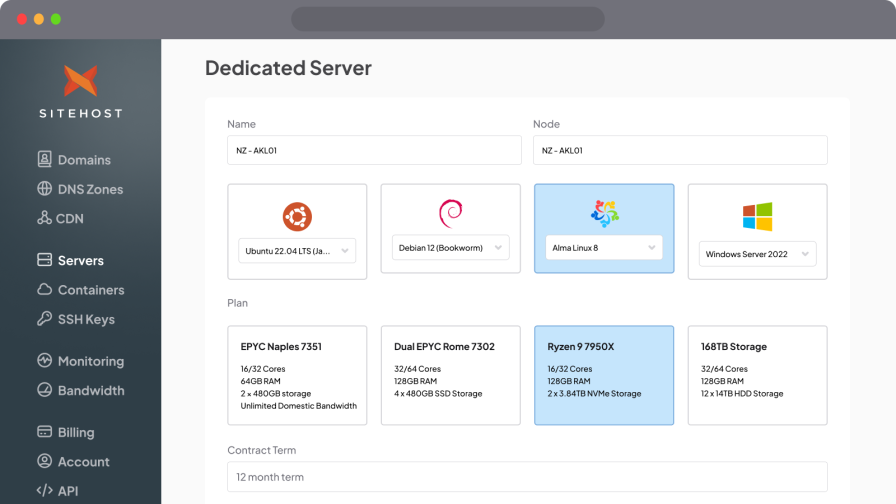Click the DNS Zones globe icon

pyautogui.click(x=45, y=189)
